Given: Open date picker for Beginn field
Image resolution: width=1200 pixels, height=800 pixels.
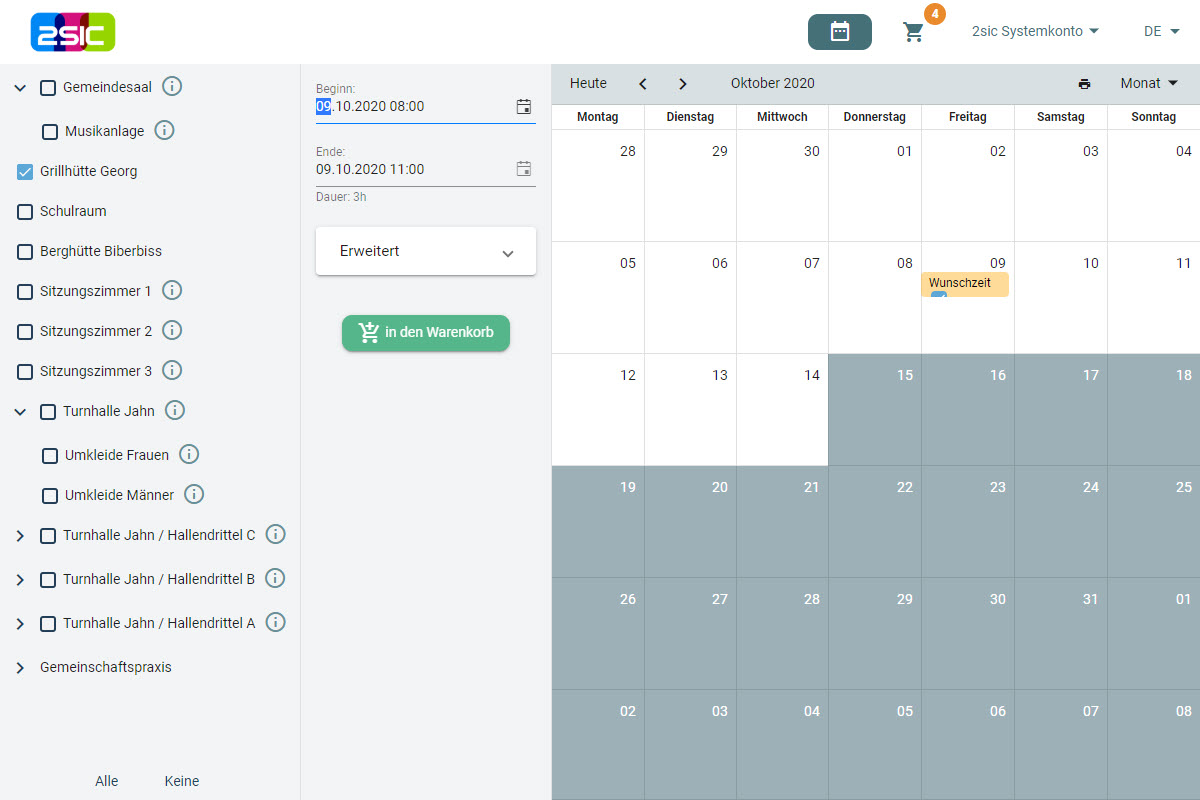Looking at the screenshot, I should (x=523, y=107).
